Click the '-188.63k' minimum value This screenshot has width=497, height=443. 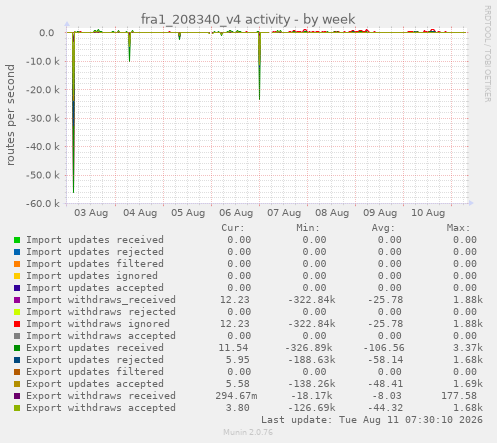tap(312, 360)
